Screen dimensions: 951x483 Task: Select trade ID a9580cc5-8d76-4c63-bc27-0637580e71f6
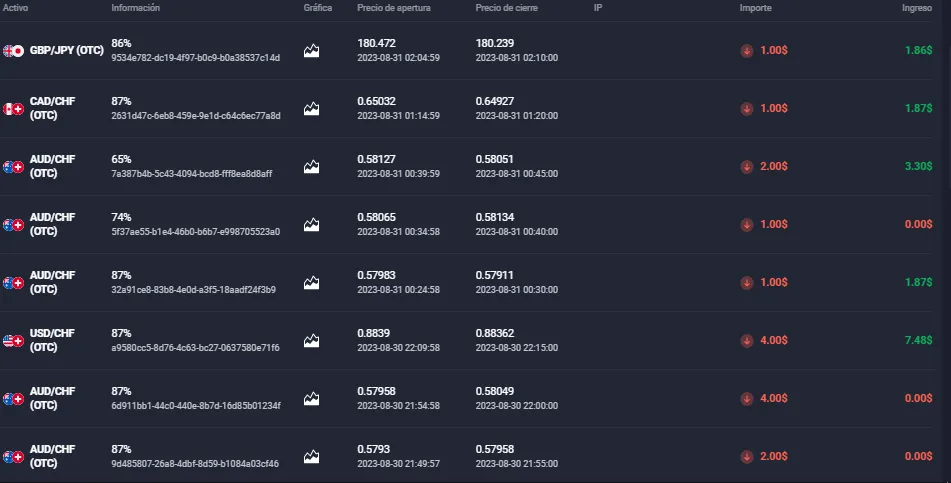[195, 348]
